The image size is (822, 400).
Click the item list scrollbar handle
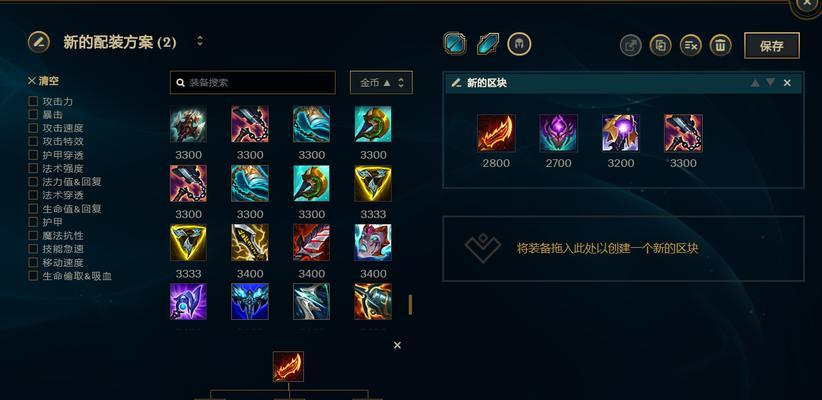tap(410, 305)
